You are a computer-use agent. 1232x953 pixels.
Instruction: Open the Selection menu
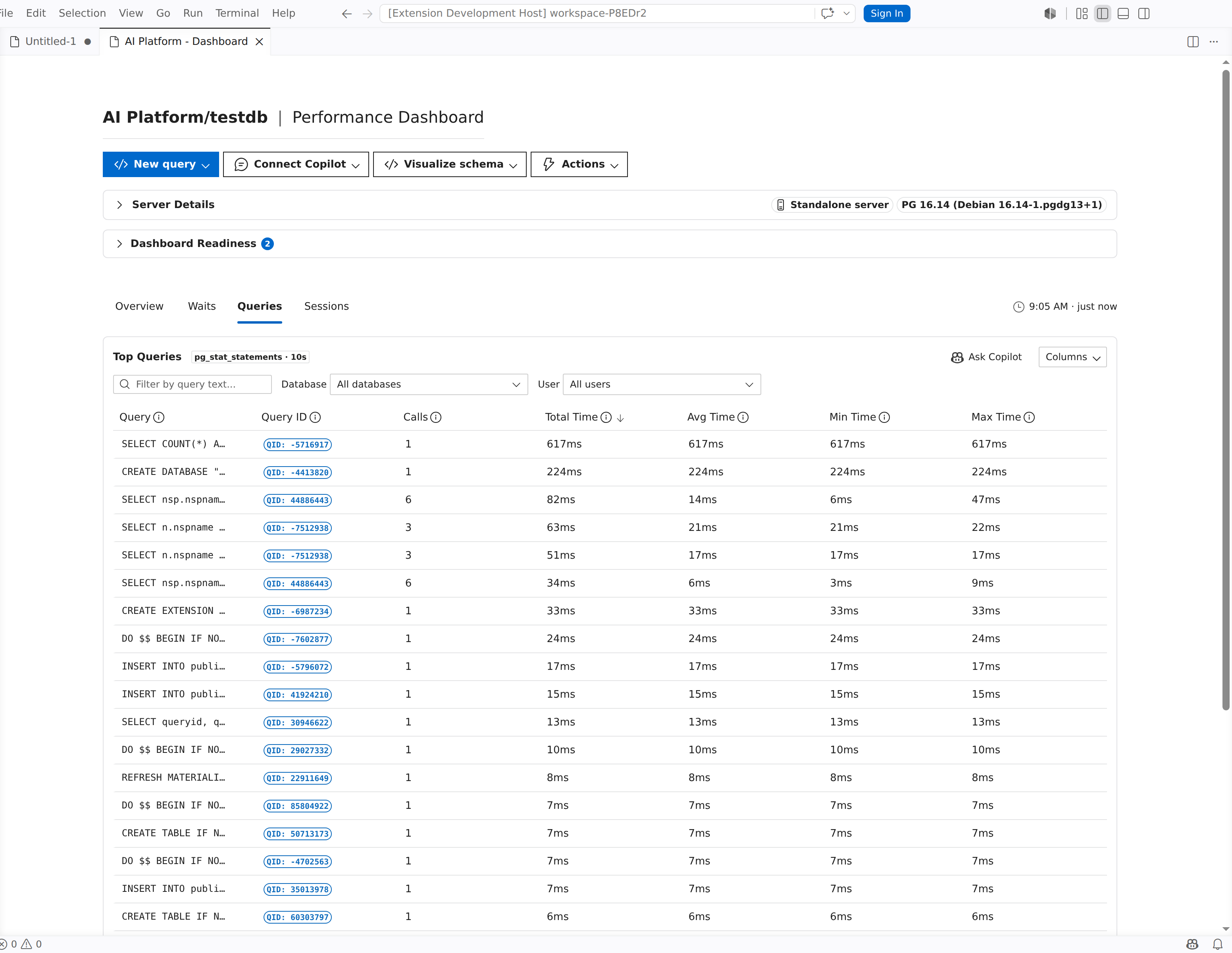83,13
